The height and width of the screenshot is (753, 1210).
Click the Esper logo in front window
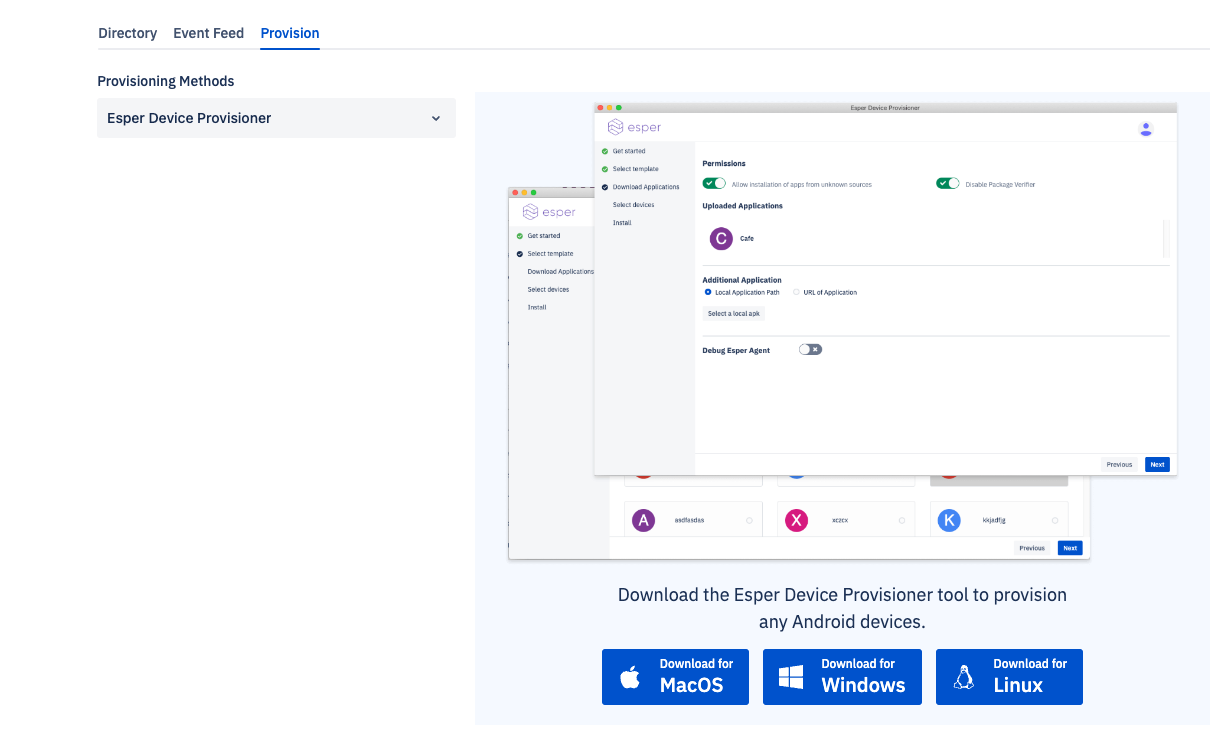point(634,127)
